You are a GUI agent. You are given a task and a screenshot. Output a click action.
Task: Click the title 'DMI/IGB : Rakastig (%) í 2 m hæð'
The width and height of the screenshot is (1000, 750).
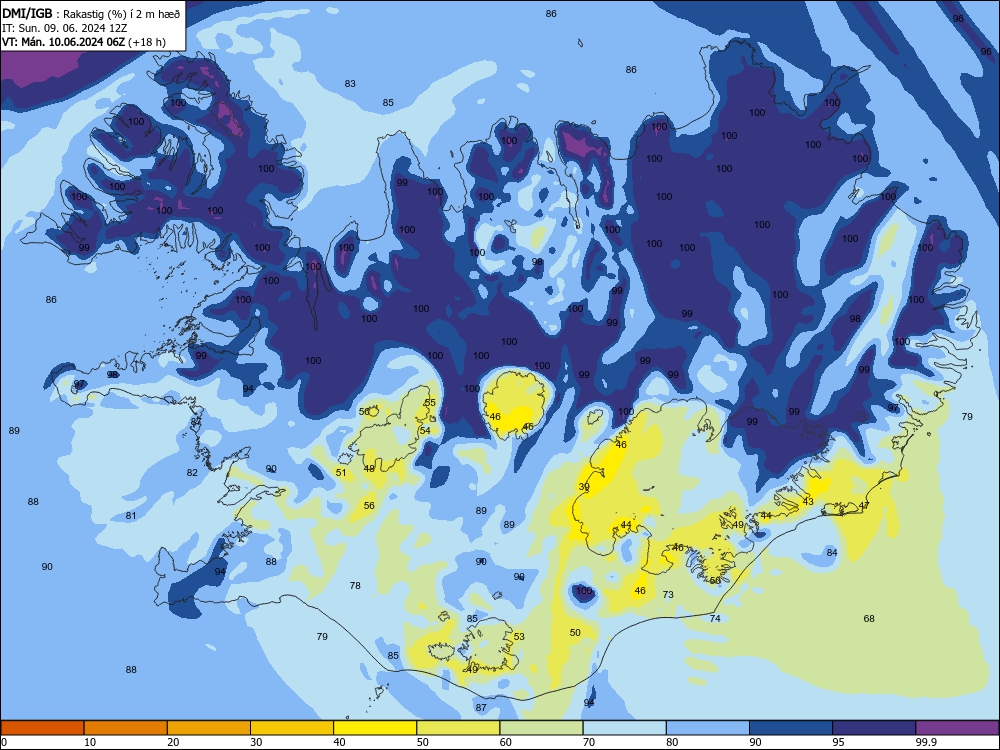click(91, 14)
